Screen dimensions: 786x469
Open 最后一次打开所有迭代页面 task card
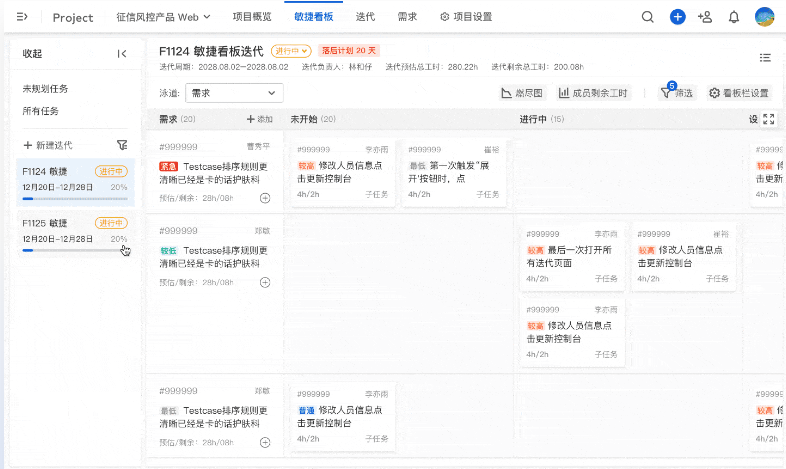572,257
